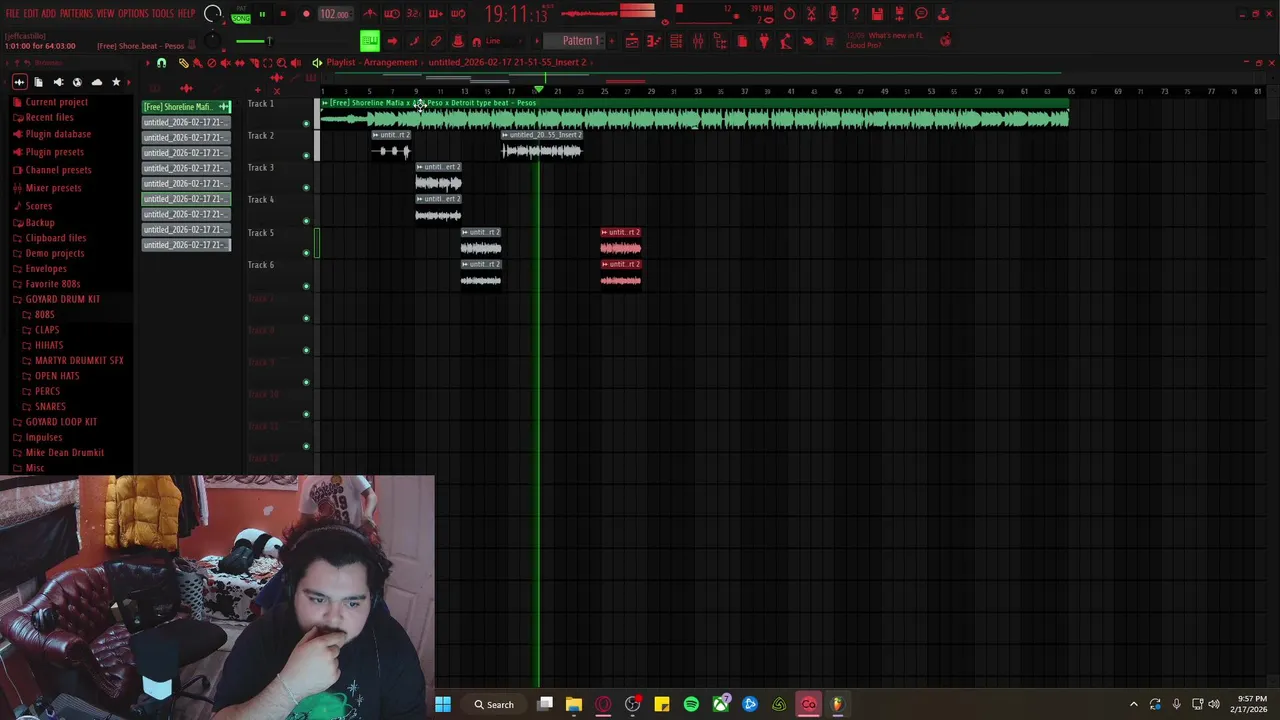The width and height of the screenshot is (1280, 720).
Task: Expand the GOYARD DRUM KIT folder
Action: tap(62, 299)
